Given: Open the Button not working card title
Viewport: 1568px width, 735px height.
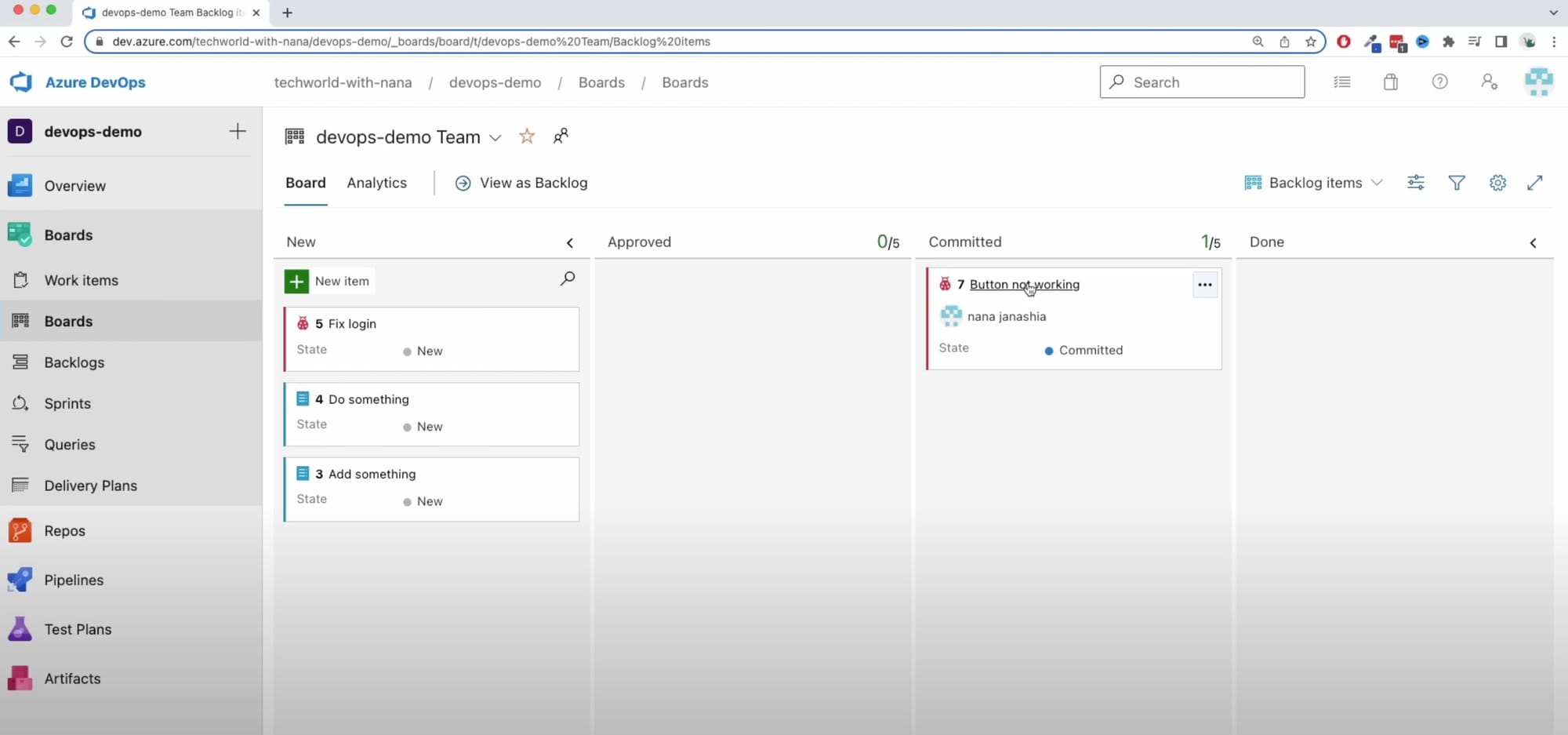Looking at the screenshot, I should (1024, 285).
